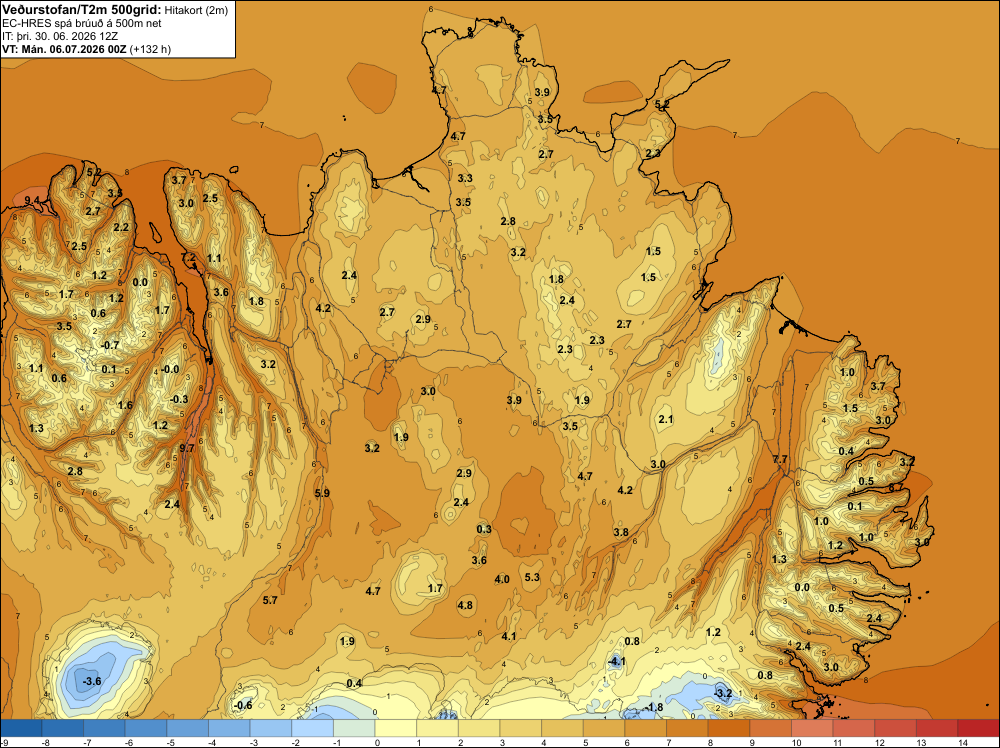
Task: Click the pale blue swatch between -2 and -1
Action: point(312,728)
